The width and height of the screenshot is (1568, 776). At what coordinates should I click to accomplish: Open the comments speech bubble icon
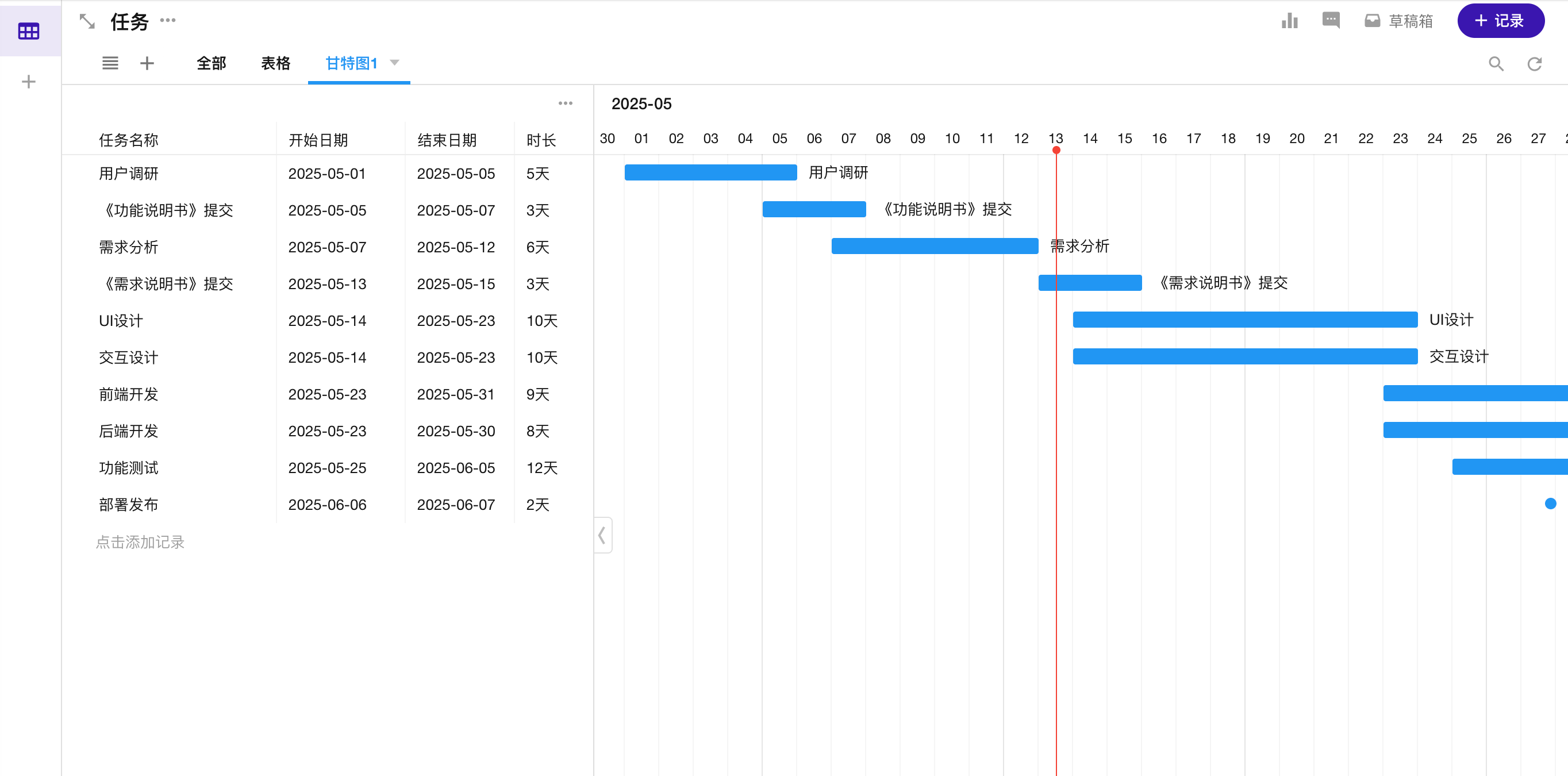[x=1331, y=21]
